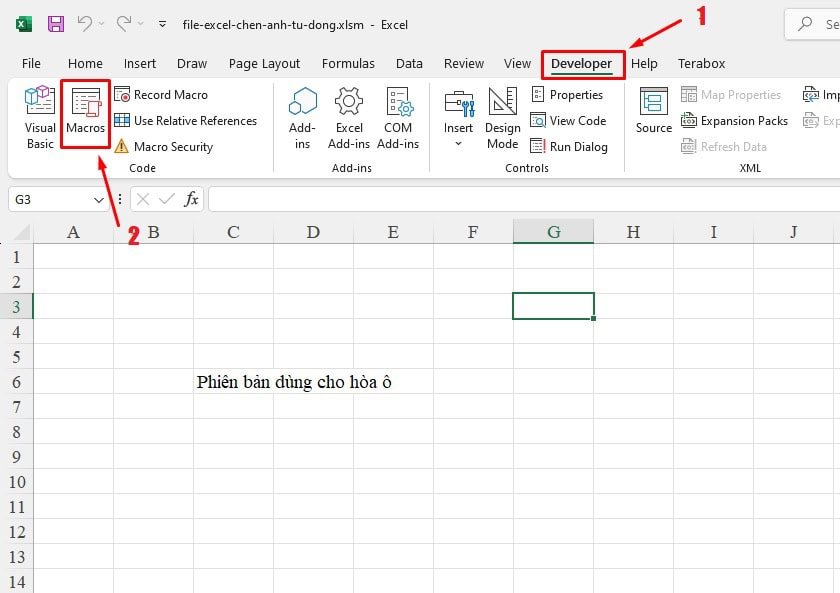Open the Add-ins button

click(x=302, y=118)
